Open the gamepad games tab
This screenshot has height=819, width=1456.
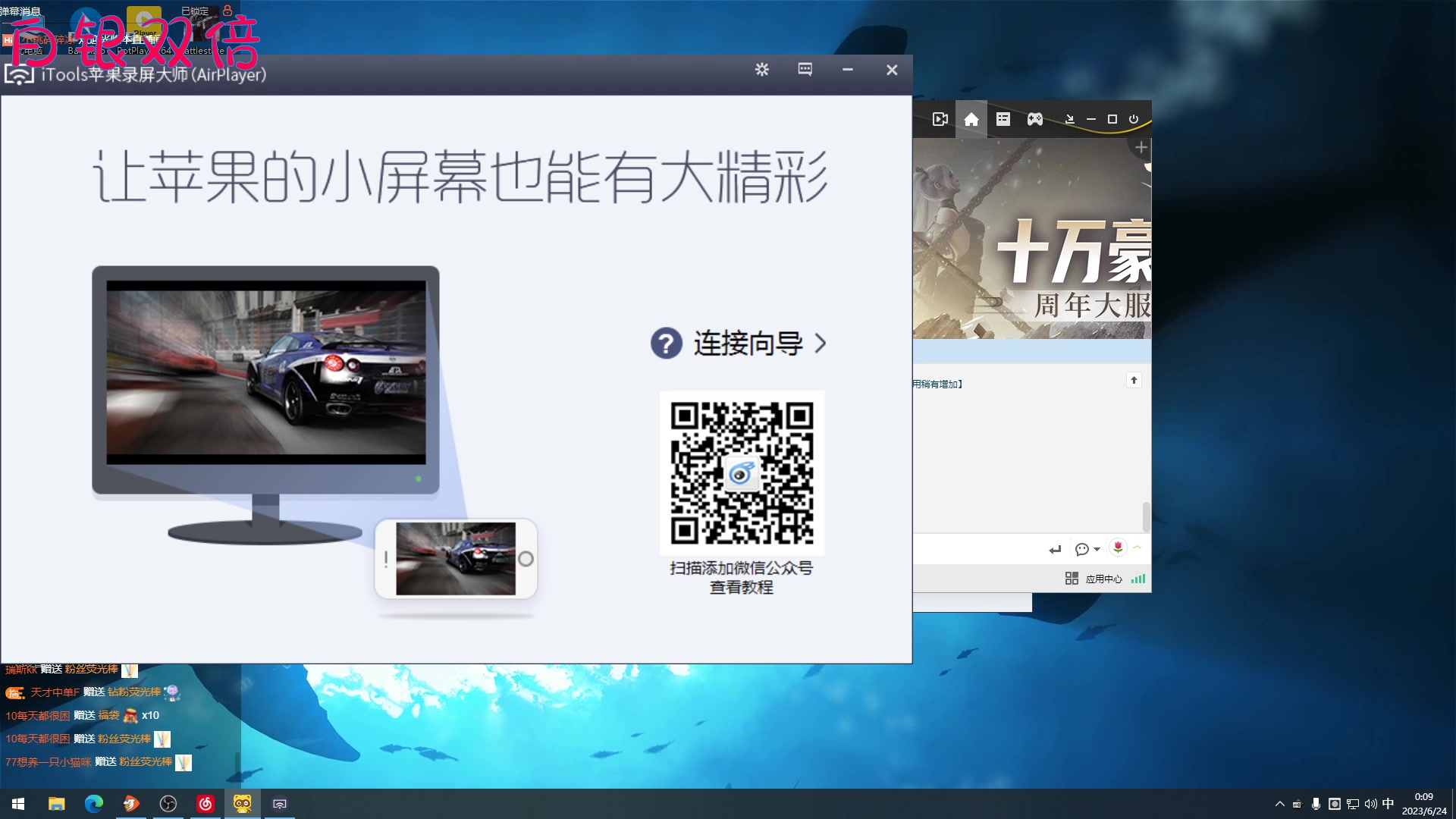(x=1035, y=119)
